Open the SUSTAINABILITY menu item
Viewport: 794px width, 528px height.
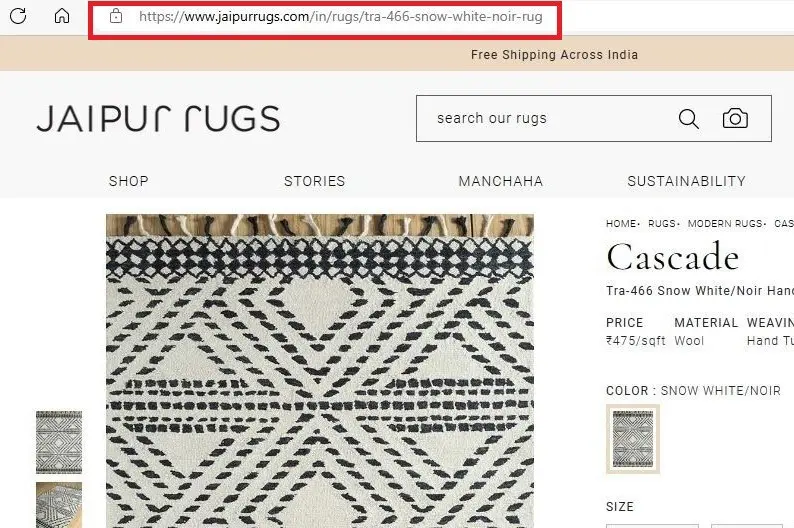[x=686, y=181]
